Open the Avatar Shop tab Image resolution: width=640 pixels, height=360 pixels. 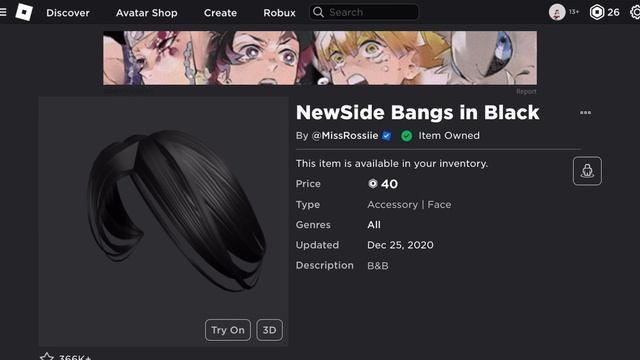coord(147,13)
